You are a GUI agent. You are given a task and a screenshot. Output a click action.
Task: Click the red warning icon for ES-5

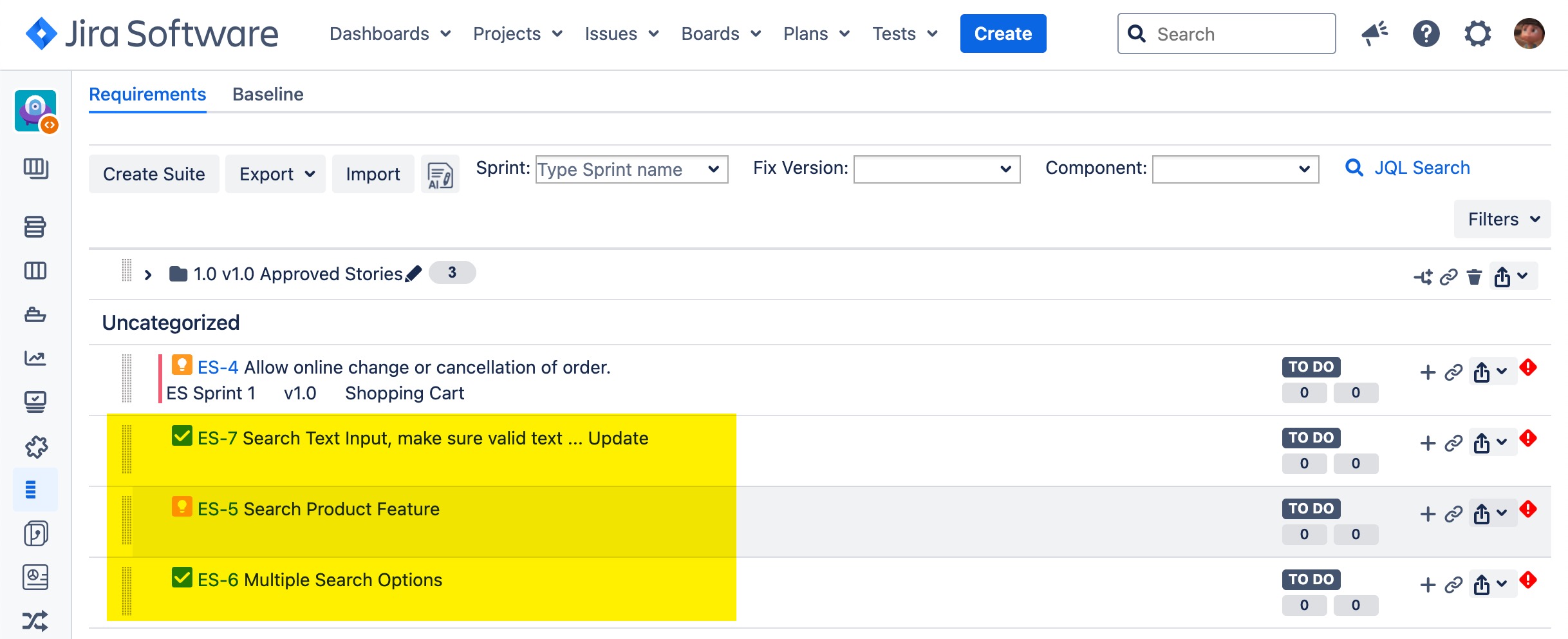(x=1528, y=510)
